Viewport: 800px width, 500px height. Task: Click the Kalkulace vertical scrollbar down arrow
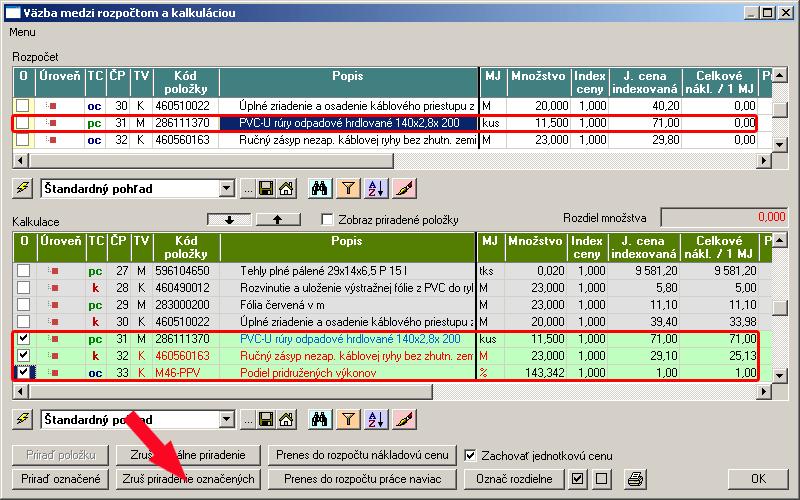click(x=779, y=376)
